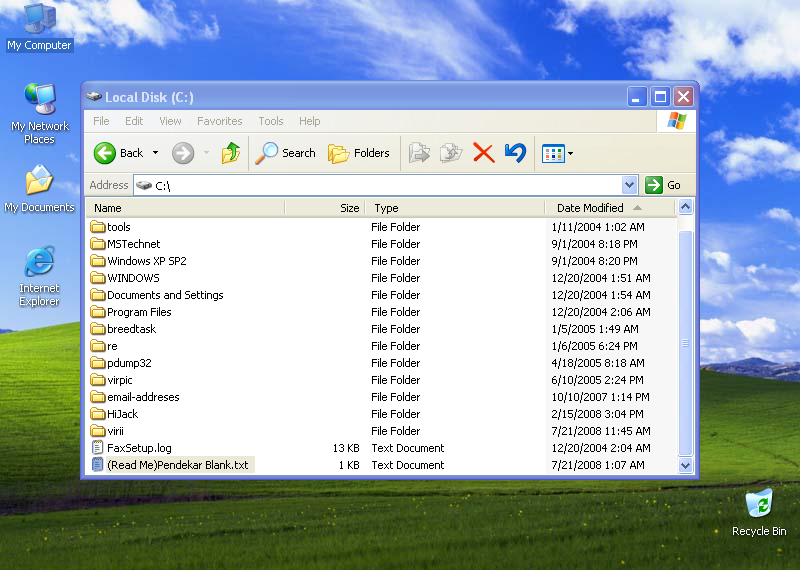
Task: Open the Tools menu
Action: [271, 121]
